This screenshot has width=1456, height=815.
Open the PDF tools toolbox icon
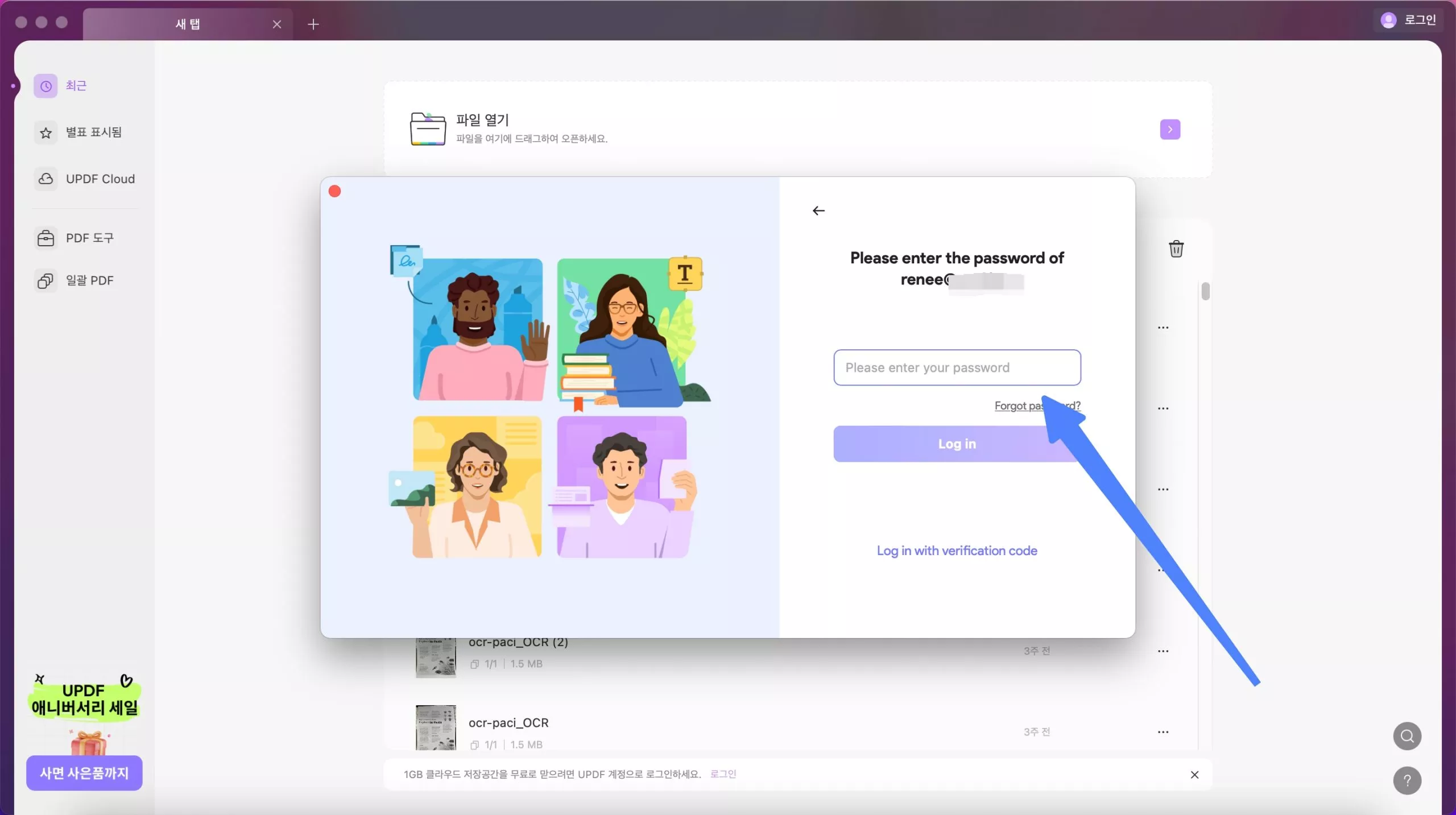pos(45,238)
